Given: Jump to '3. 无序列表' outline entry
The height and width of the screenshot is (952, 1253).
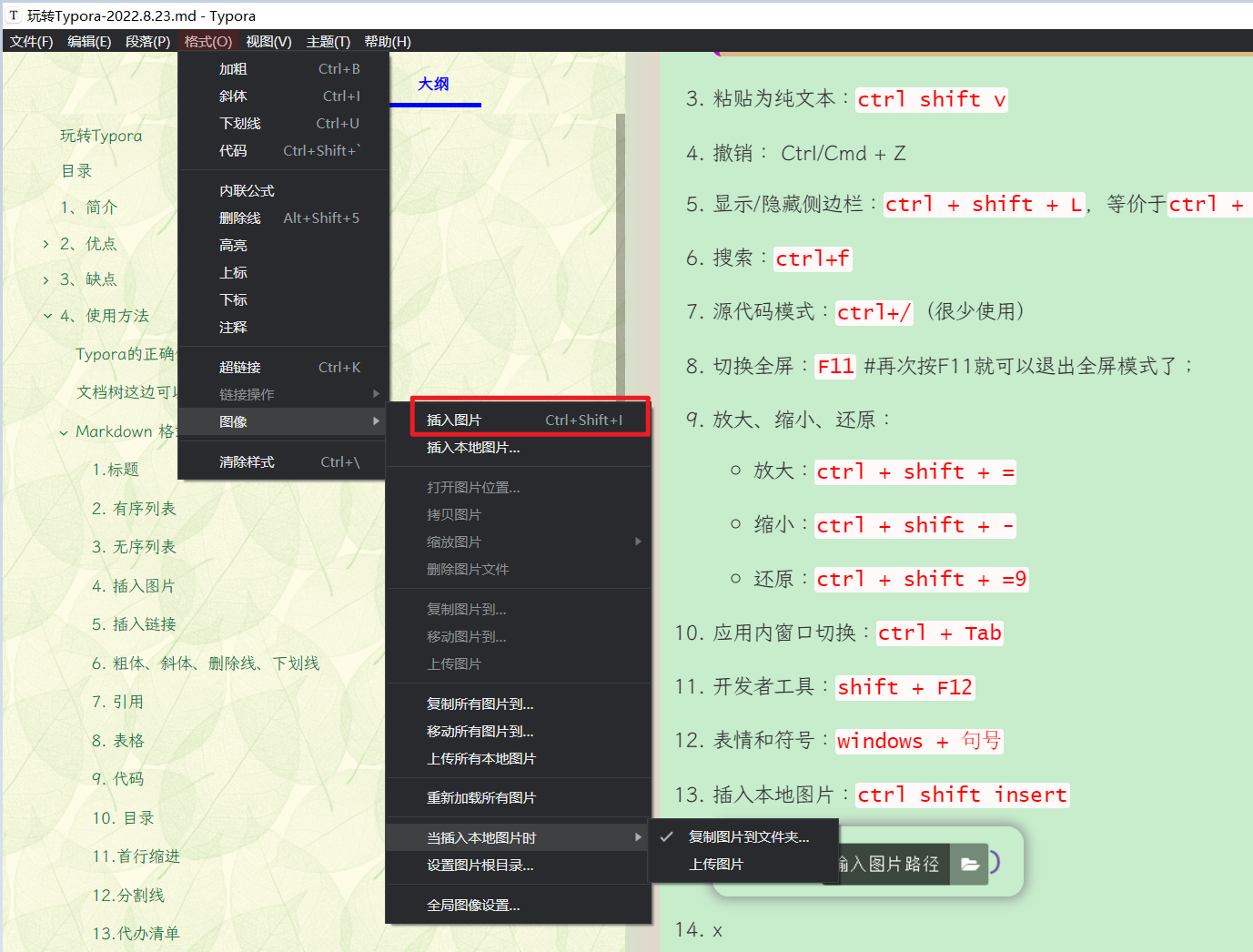Looking at the screenshot, I should [x=134, y=547].
